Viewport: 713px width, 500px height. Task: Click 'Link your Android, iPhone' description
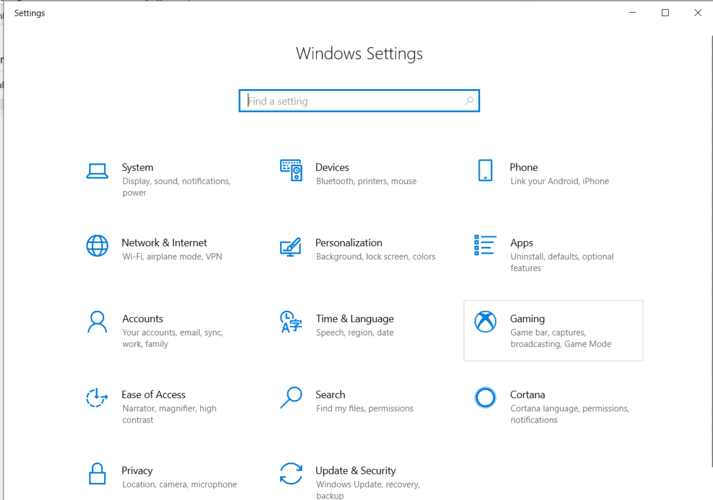point(559,181)
